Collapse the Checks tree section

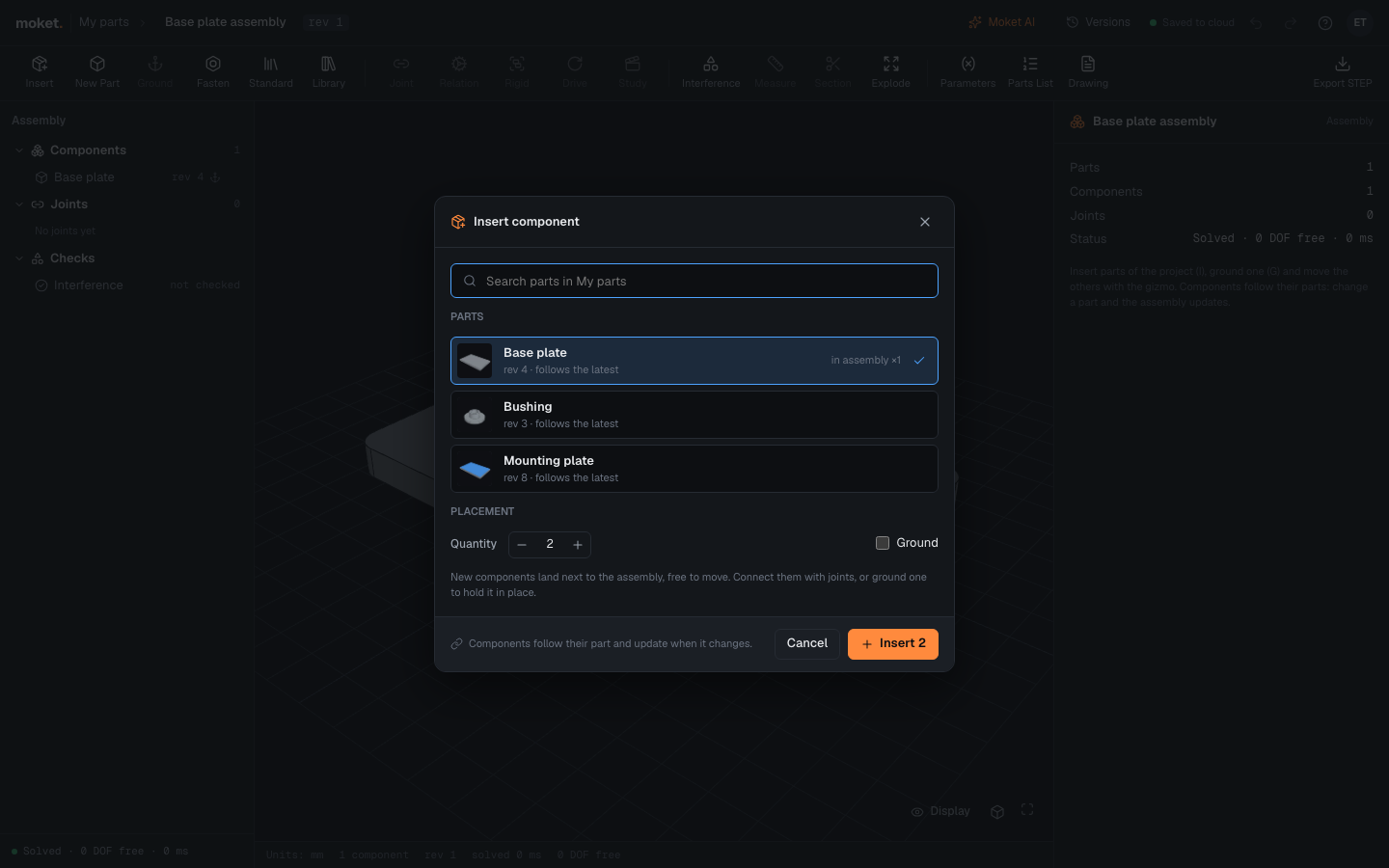[x=19, y=258]
